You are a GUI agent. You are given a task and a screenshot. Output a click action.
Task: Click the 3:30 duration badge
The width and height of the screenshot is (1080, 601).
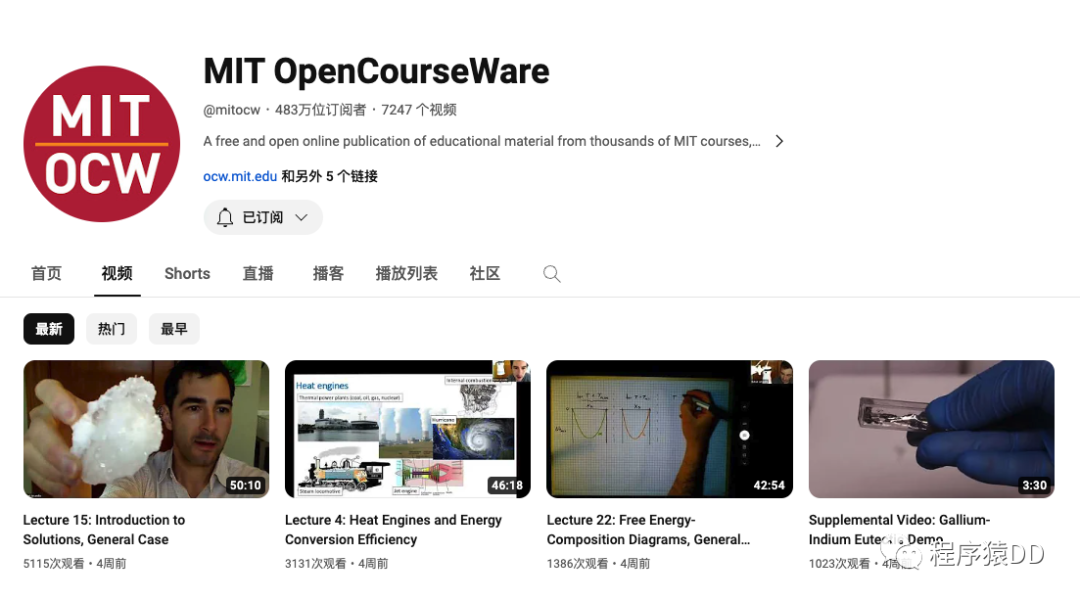pyautogui.click(x=1034, y=485)
